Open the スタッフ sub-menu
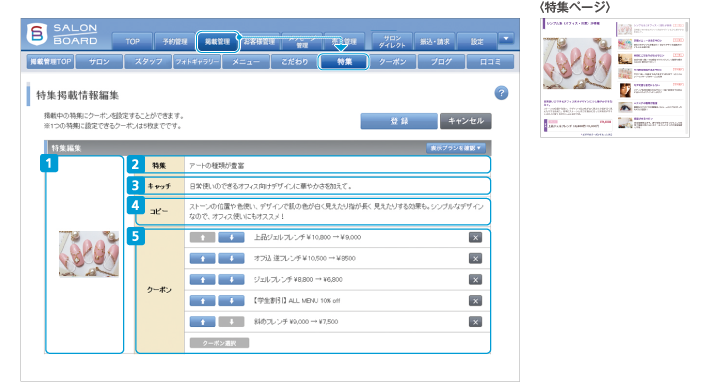710x383 pixels. 148,62
